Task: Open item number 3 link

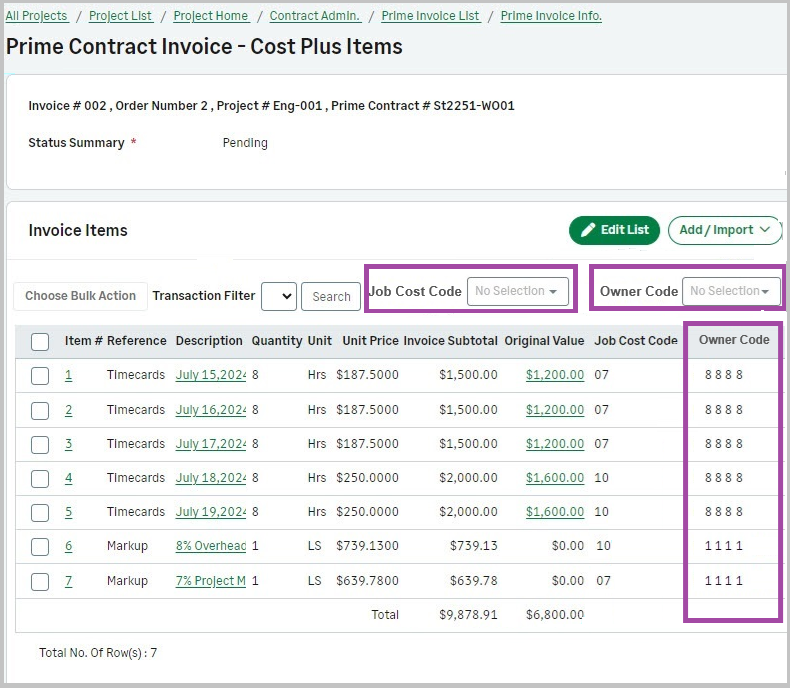Action: pos(69,444)
